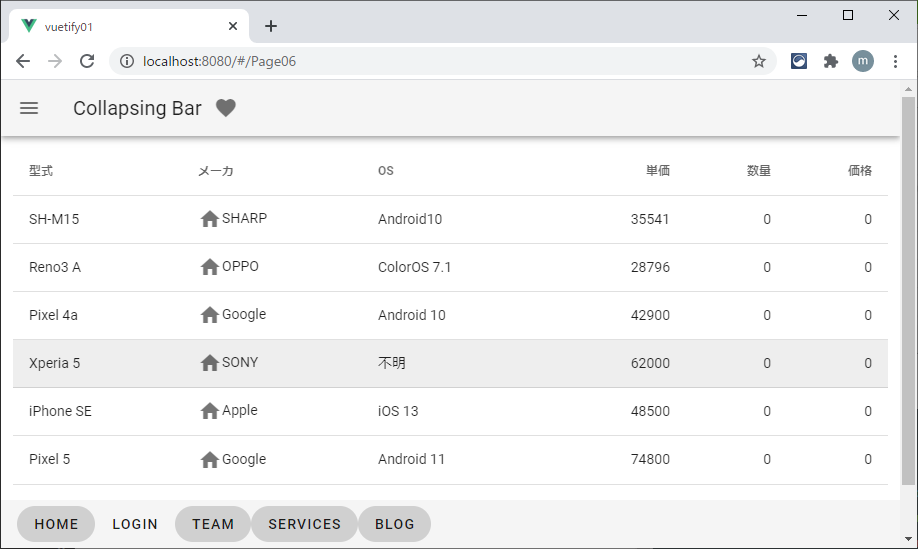Click the browser forward arrow
918x549 pixels.
55,61
